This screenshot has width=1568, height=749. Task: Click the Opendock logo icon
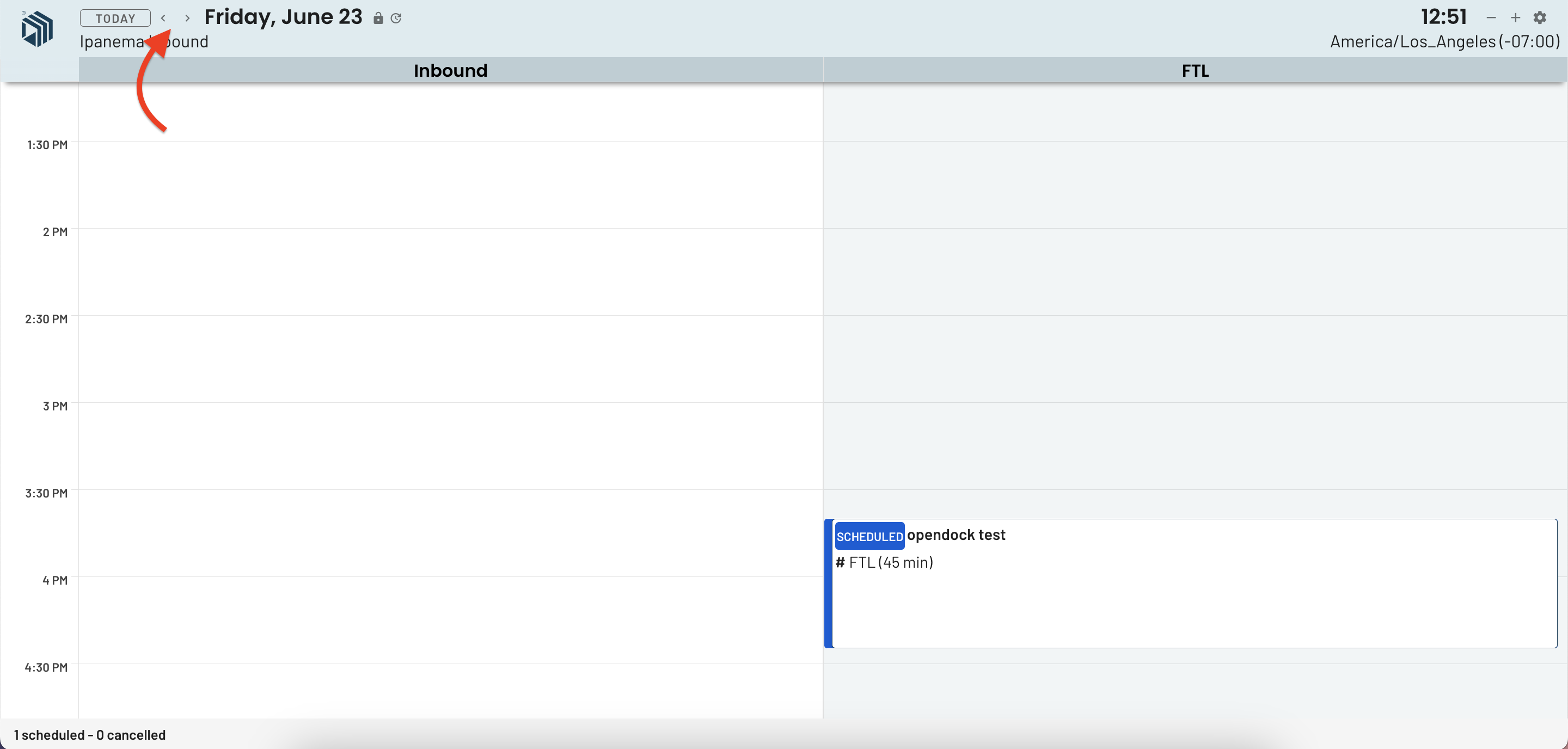(37, 28)
